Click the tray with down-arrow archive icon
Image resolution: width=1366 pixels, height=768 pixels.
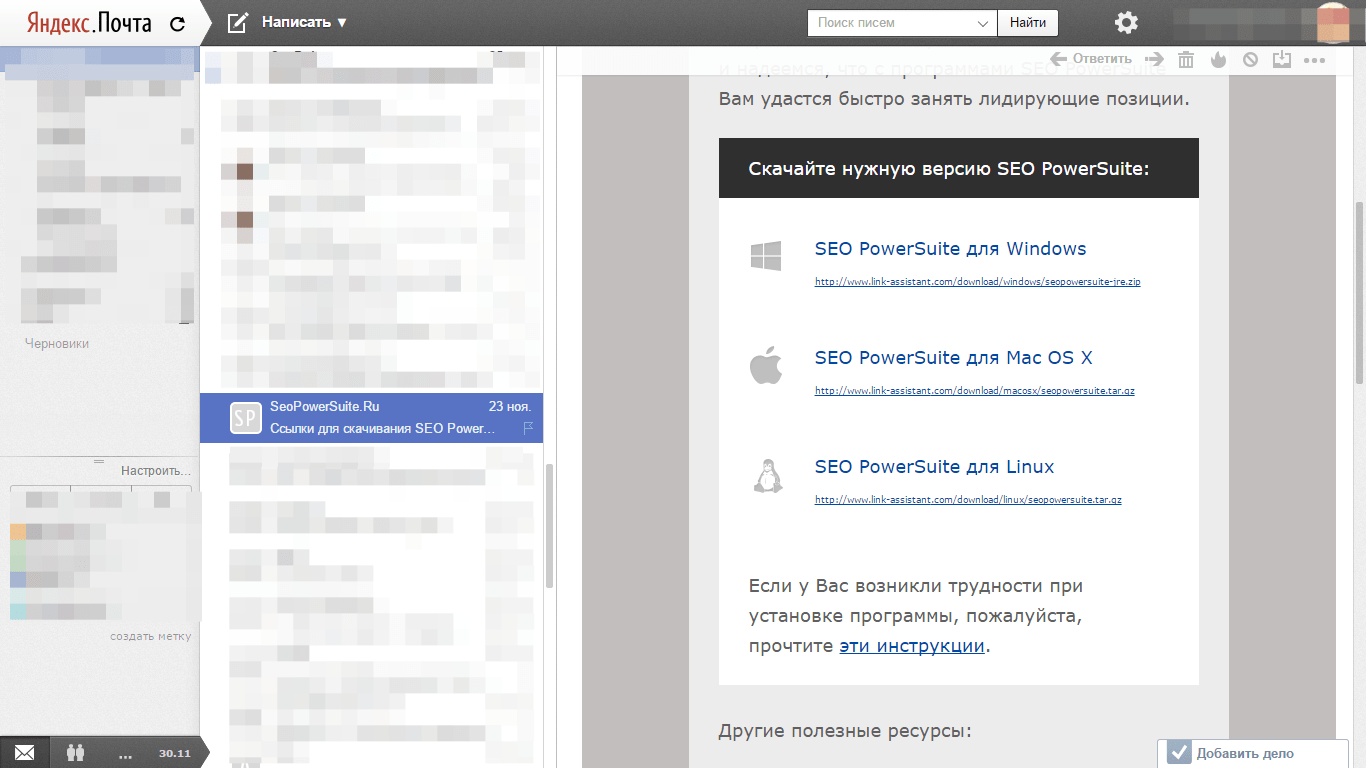[x=1283, y=59]
